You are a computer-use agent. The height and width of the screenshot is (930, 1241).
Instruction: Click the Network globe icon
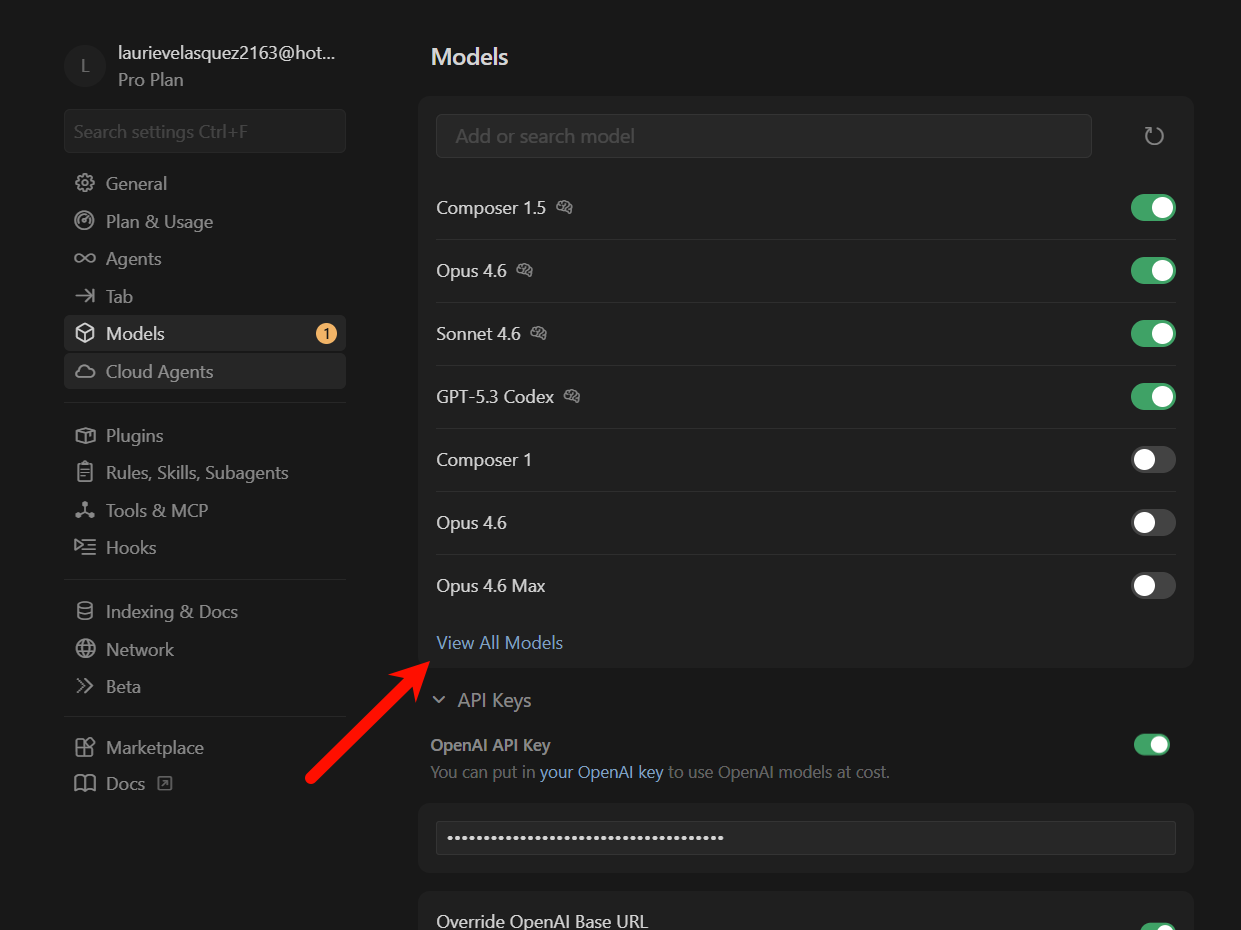click(x=85, y=650)
